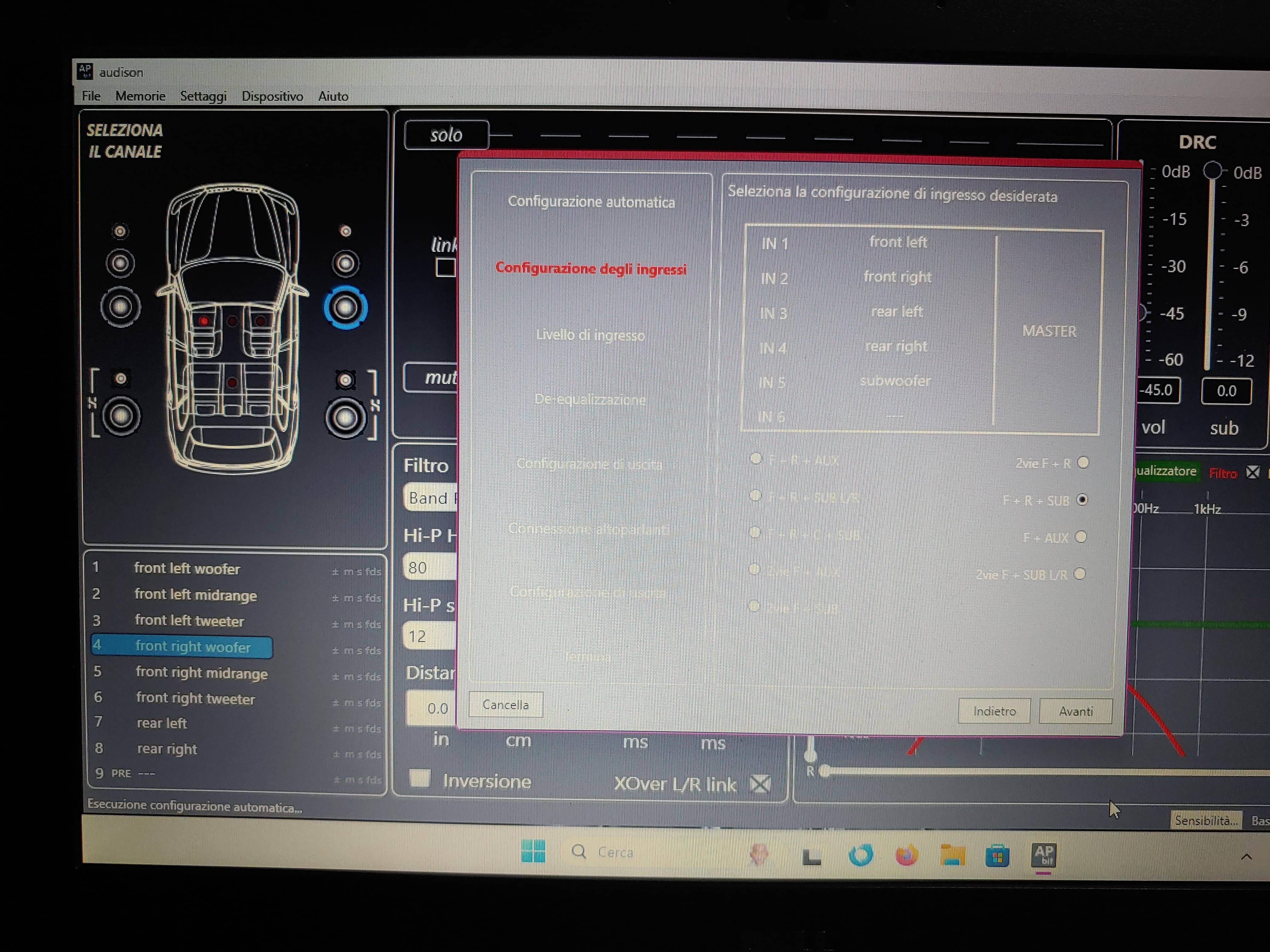Screen dimensions: 1270x952
Task: Click the Indietro button
Action: pos(994,711)
